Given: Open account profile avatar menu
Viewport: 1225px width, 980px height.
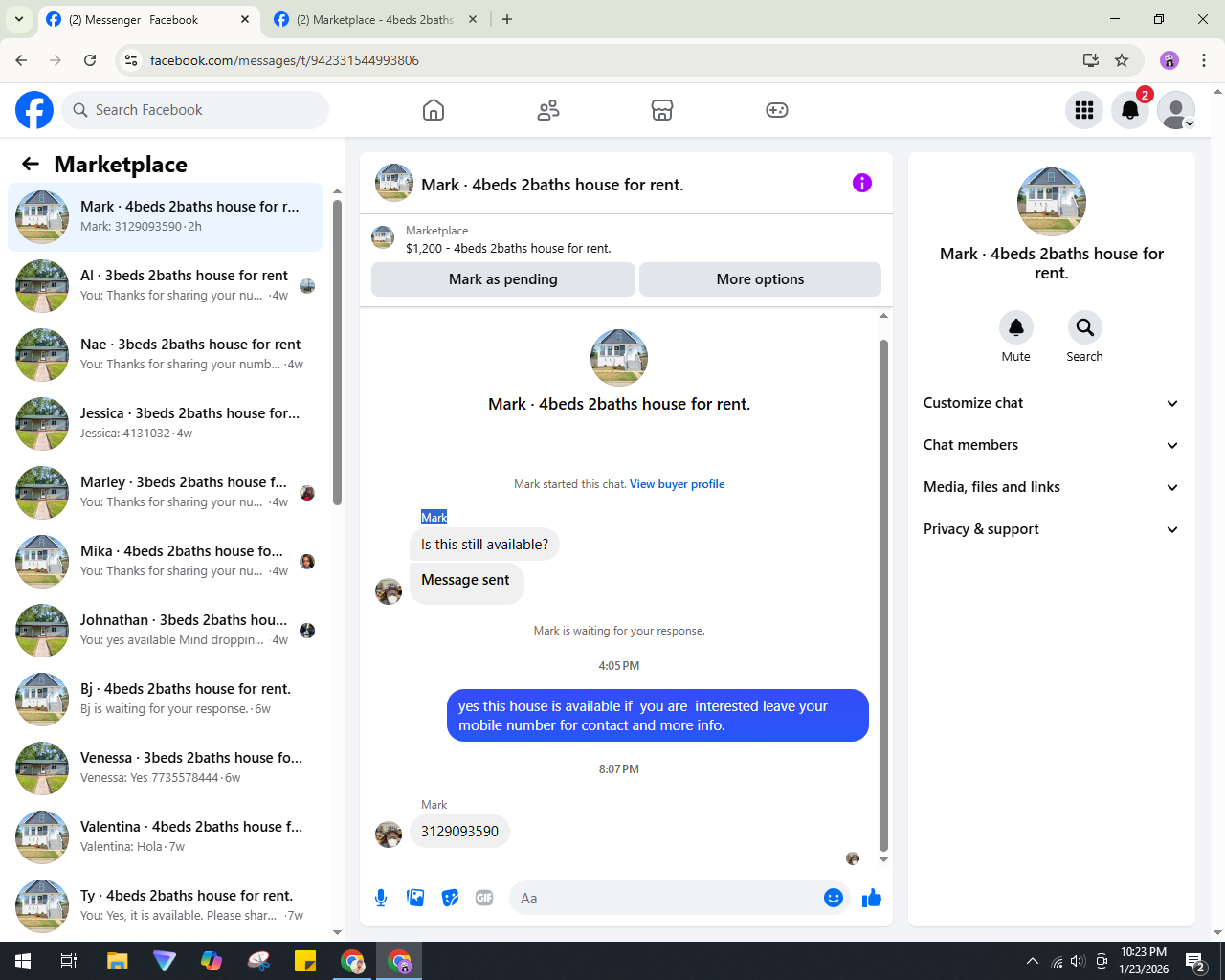Looking at the screenshot, I should [1176, 110].
